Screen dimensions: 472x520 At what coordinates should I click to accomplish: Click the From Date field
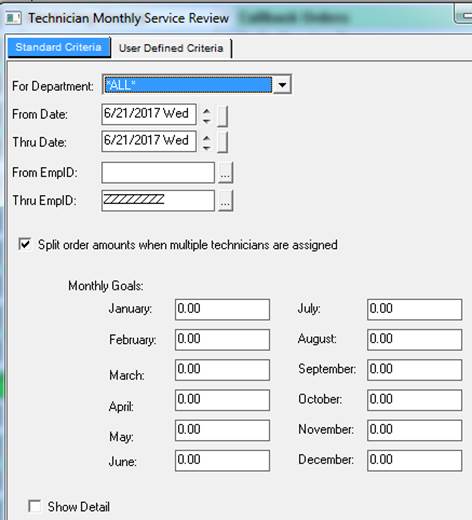(149, 114)
